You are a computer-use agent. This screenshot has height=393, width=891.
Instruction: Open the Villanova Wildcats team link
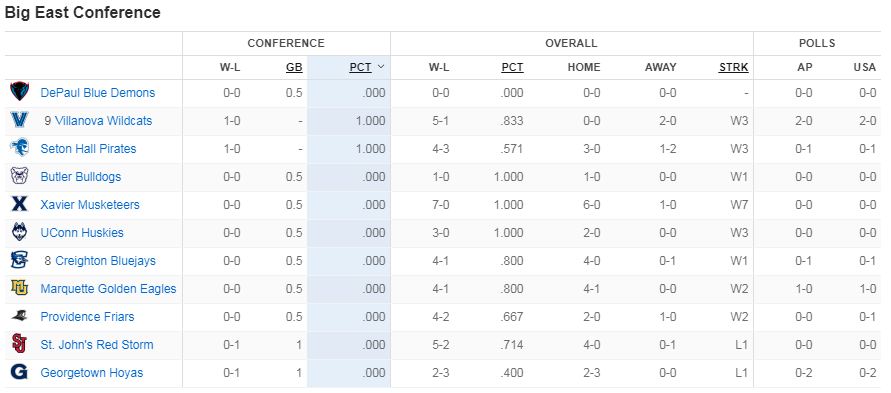point(103,121)
